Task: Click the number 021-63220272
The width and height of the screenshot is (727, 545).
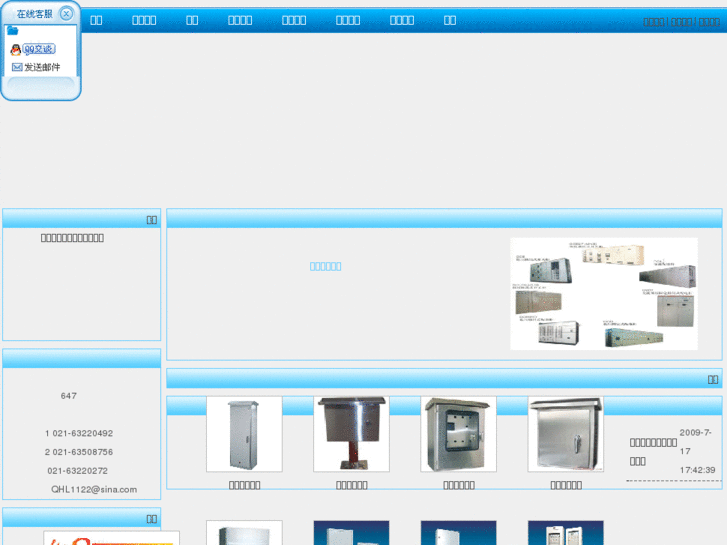Action: click(x=77, y=471)
